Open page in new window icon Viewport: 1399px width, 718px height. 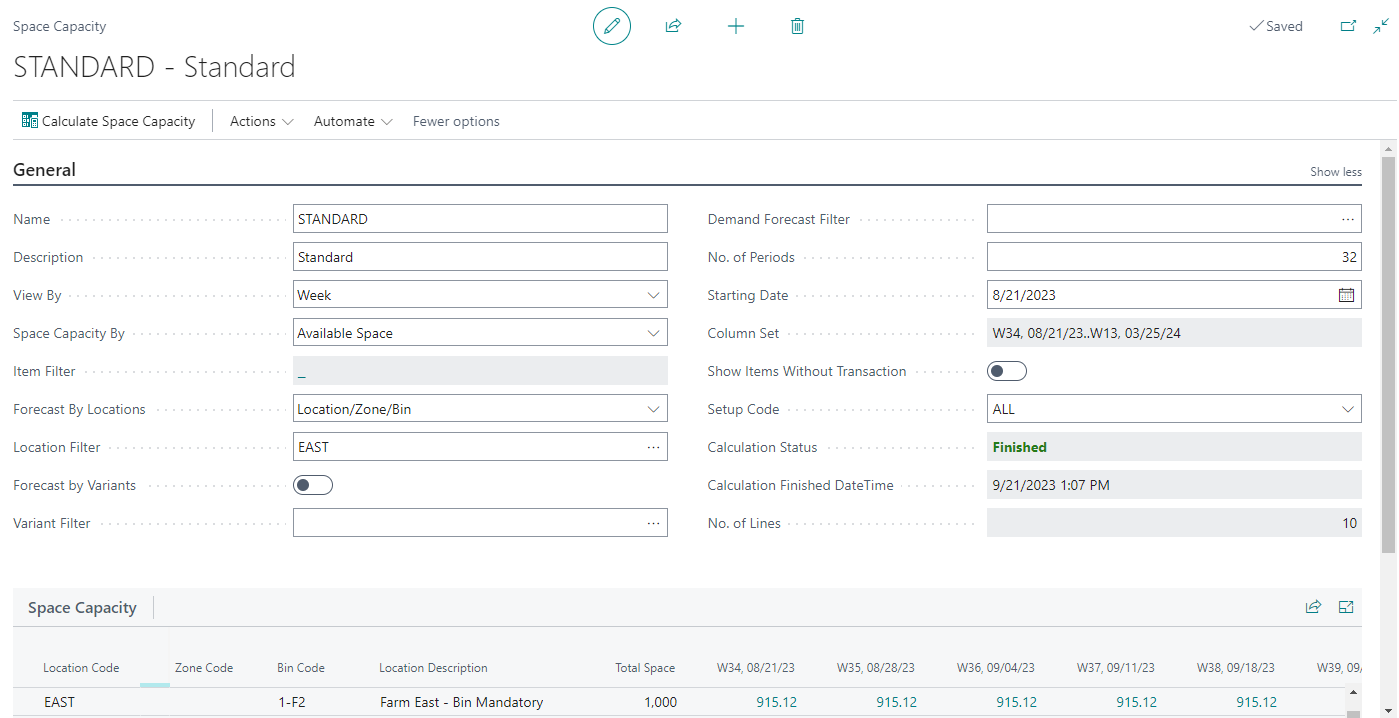coord(1348,26)
